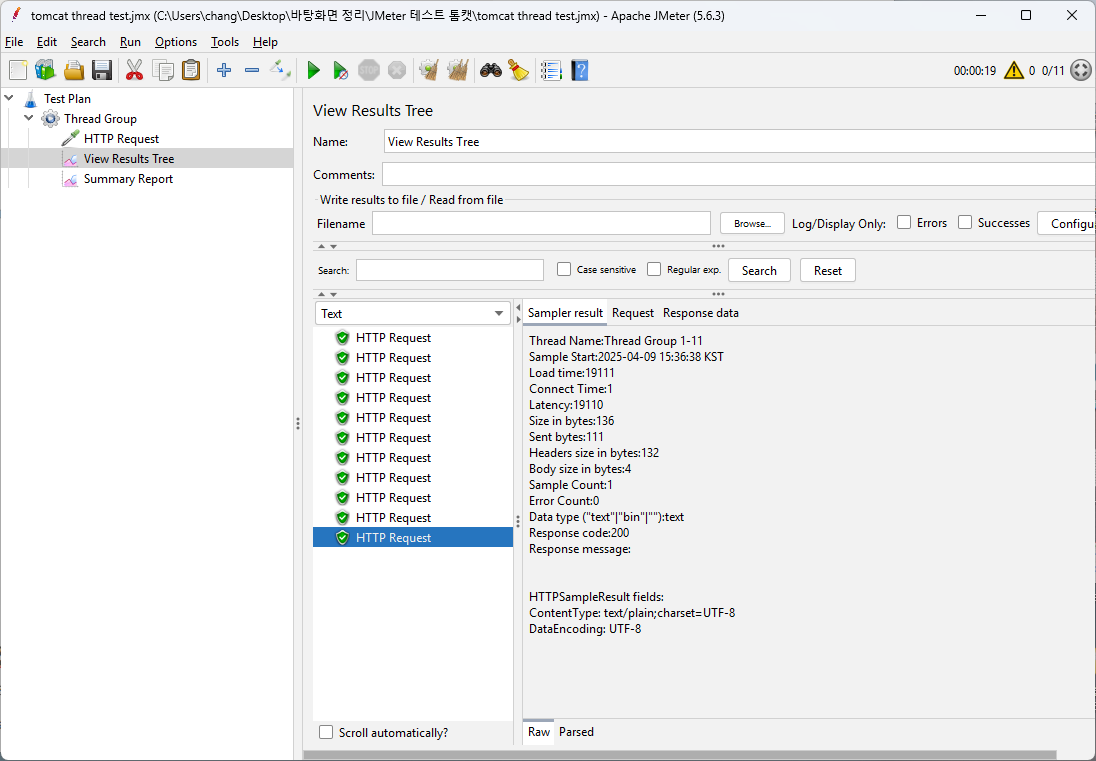This screenshot has width=1096, height=761.
Task: Select the HTTP Request sampler in the test plan tree
Action: tap(121, 138)
